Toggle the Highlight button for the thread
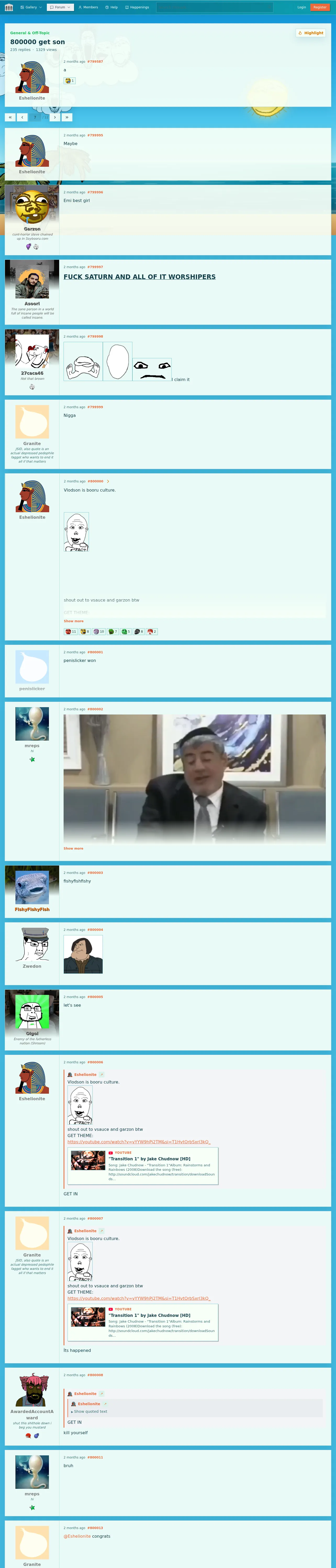The height and width of the screenshot is (1568, 336). 311,33
